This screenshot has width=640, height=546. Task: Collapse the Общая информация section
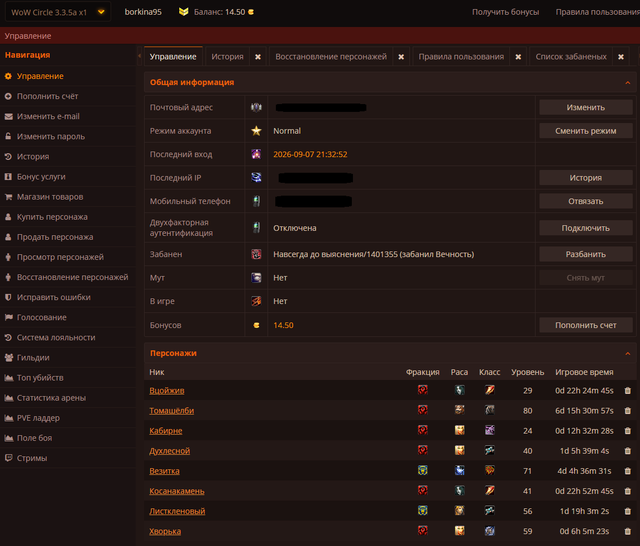(x=628, y=82)
